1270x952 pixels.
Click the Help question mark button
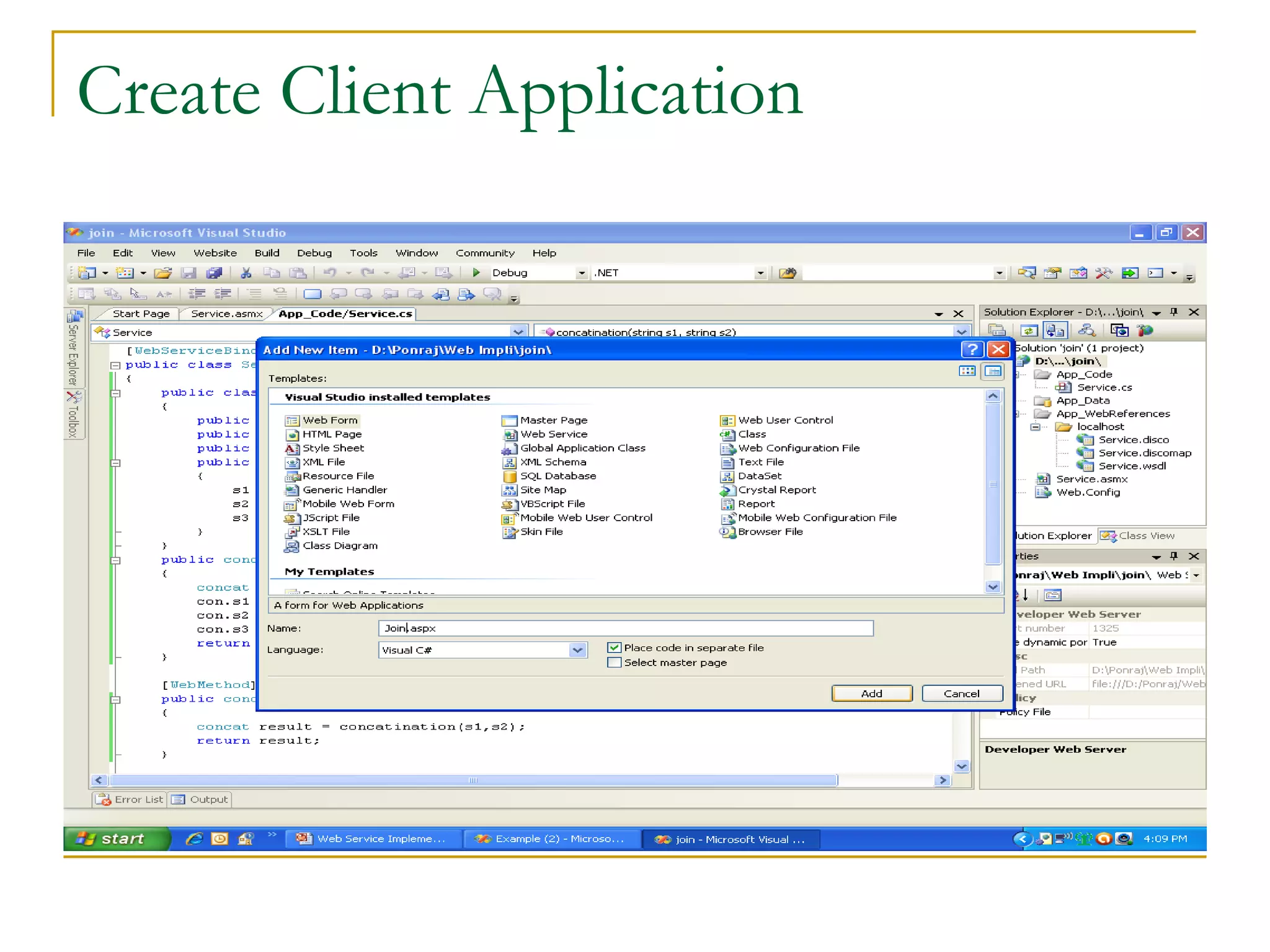(x=972, y=350)
